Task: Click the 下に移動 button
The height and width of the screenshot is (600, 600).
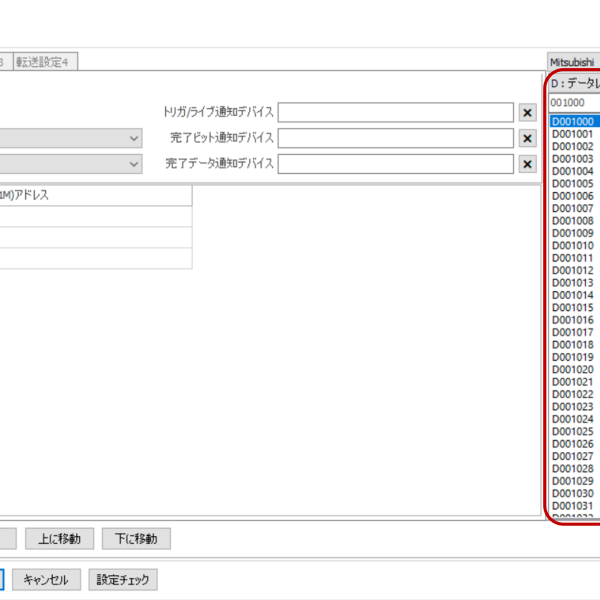Action: [x=136, y=539]
